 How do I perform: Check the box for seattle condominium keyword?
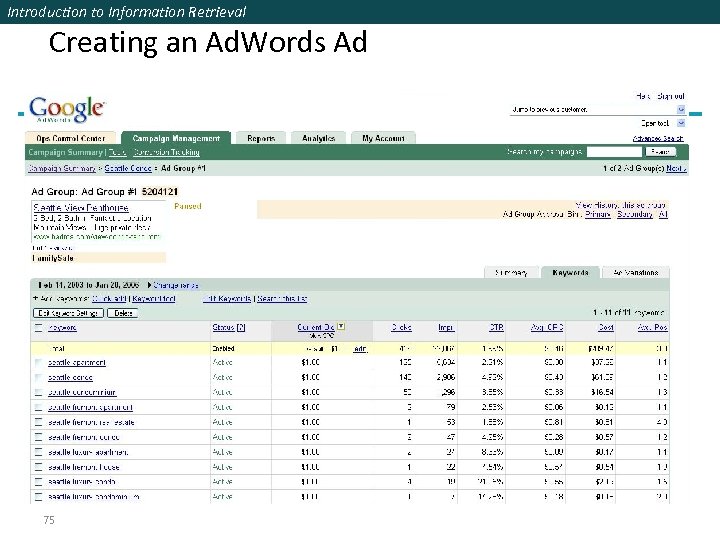(39, 393)
